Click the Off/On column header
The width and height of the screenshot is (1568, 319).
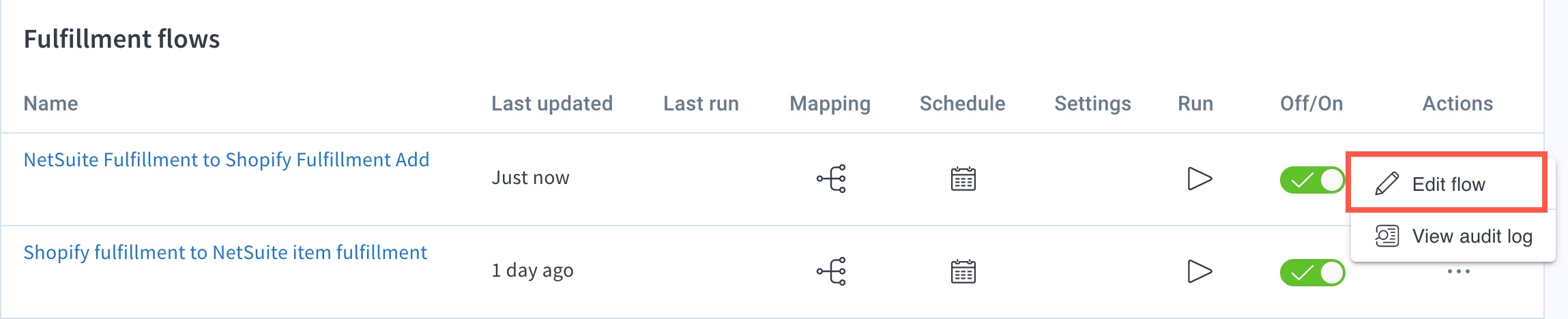(x=1311, y=104)
